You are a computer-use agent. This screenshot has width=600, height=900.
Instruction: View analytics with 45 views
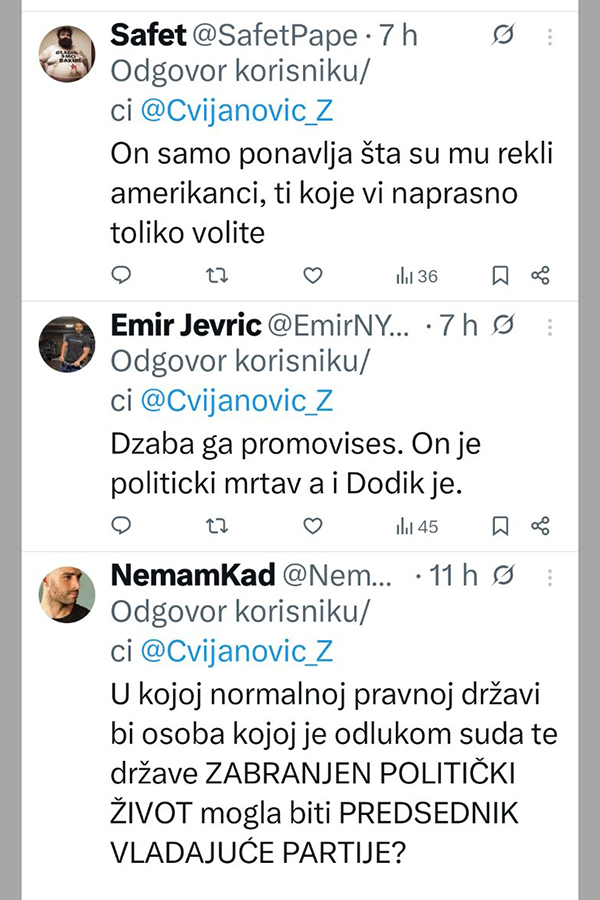click(416, 526)
